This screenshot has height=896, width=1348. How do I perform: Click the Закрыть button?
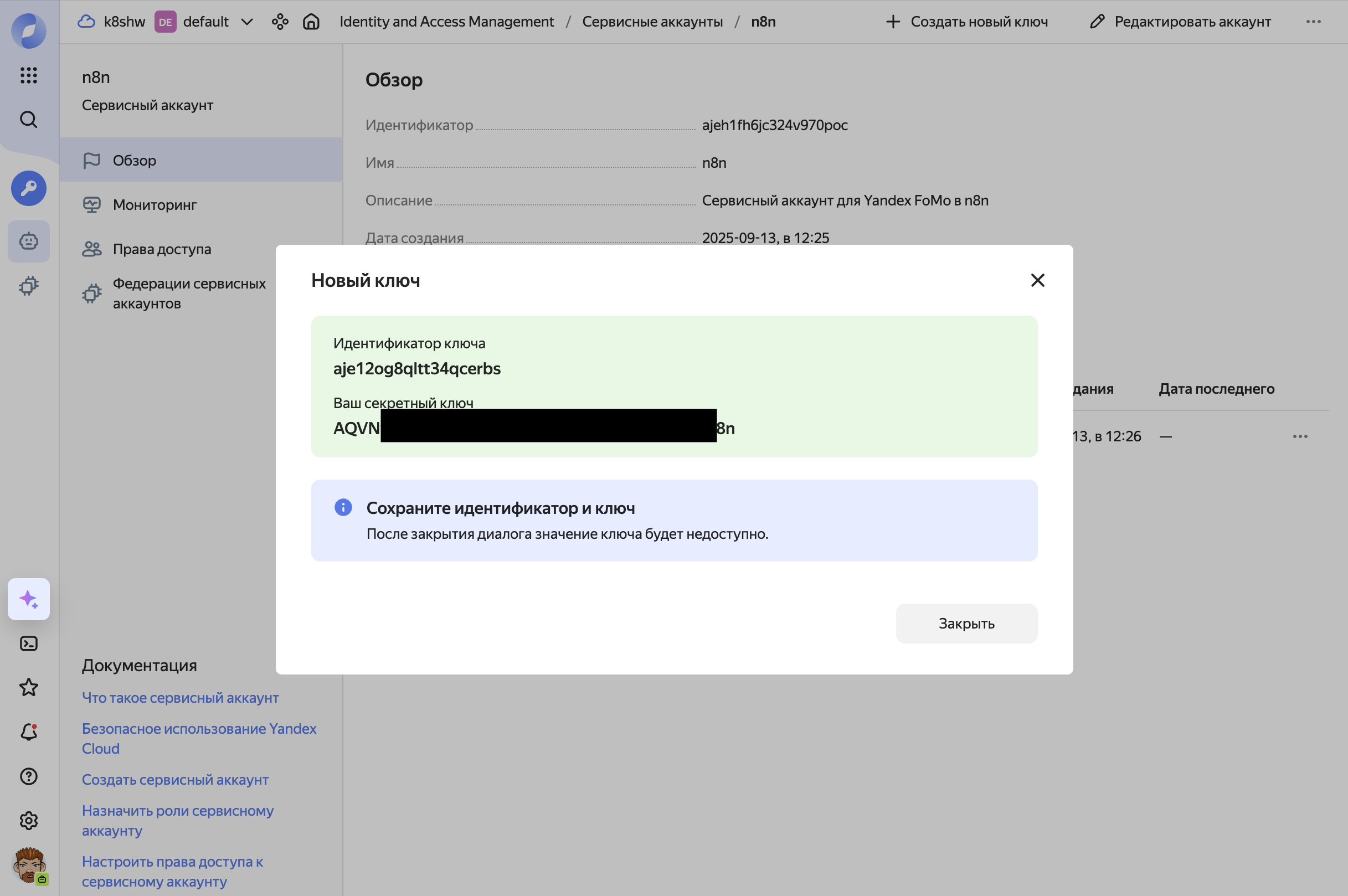966,623
